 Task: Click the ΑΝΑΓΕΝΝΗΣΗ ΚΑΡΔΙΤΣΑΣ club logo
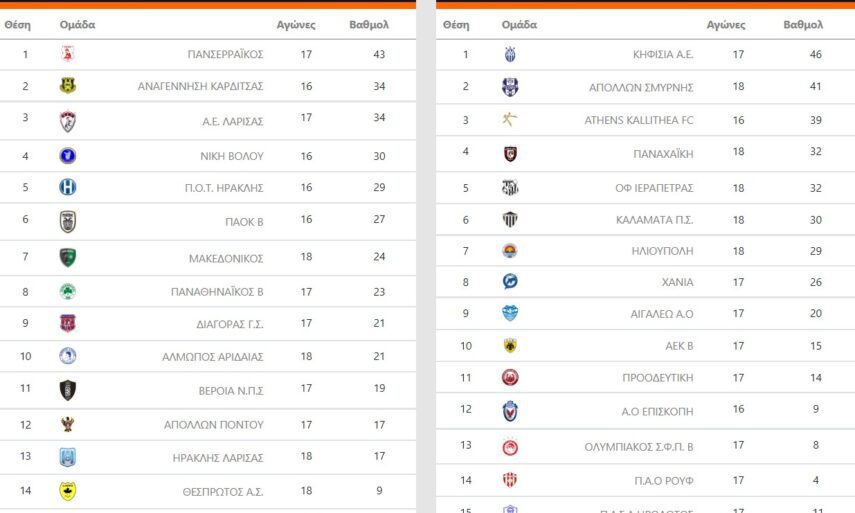tap(67, 86)
